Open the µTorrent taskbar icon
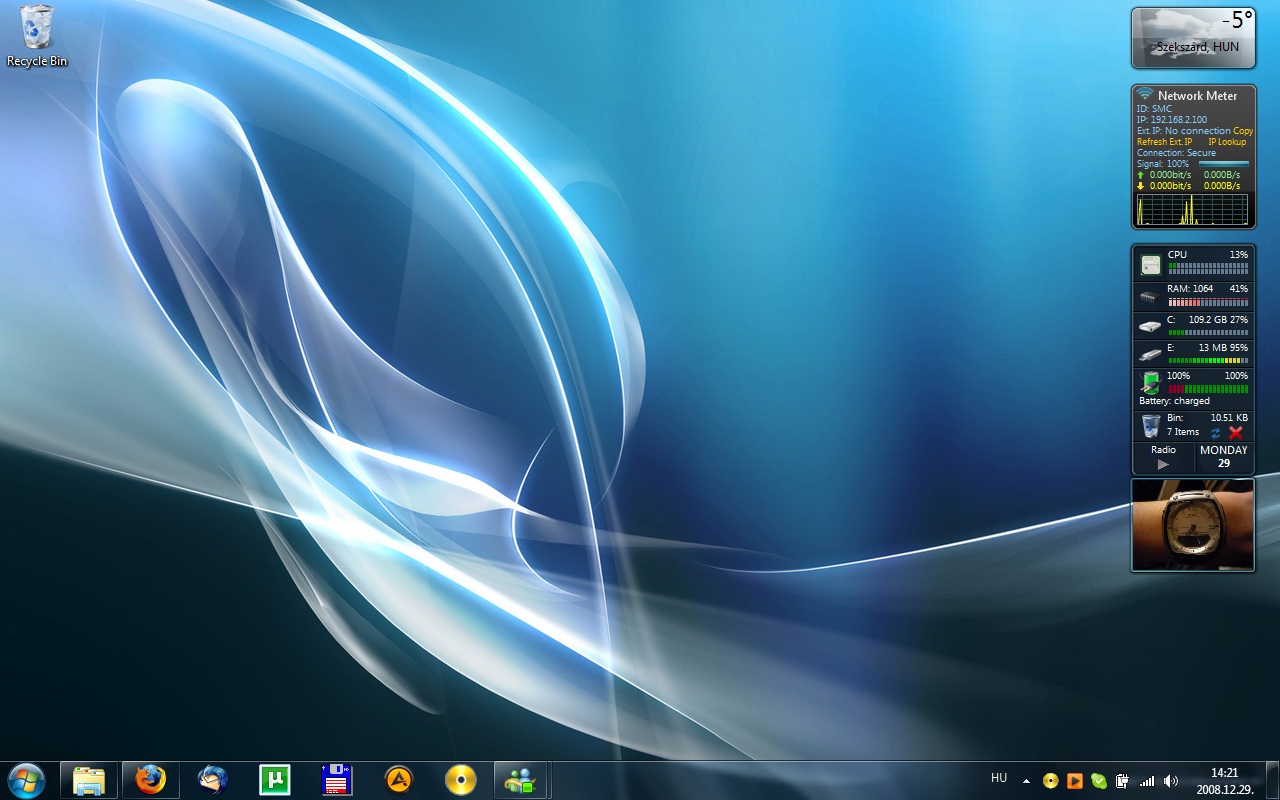This screenshot has width=1280, height=800. pyautogui.click(x=275, y=779)
